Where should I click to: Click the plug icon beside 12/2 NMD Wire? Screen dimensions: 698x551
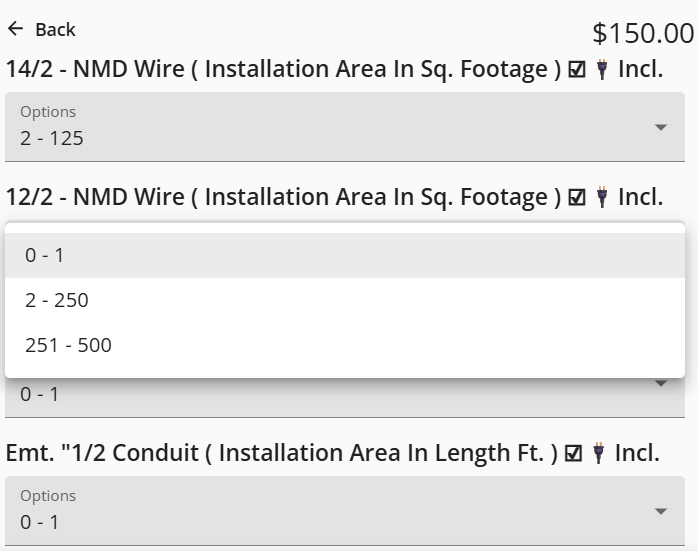tap(601, 198)
